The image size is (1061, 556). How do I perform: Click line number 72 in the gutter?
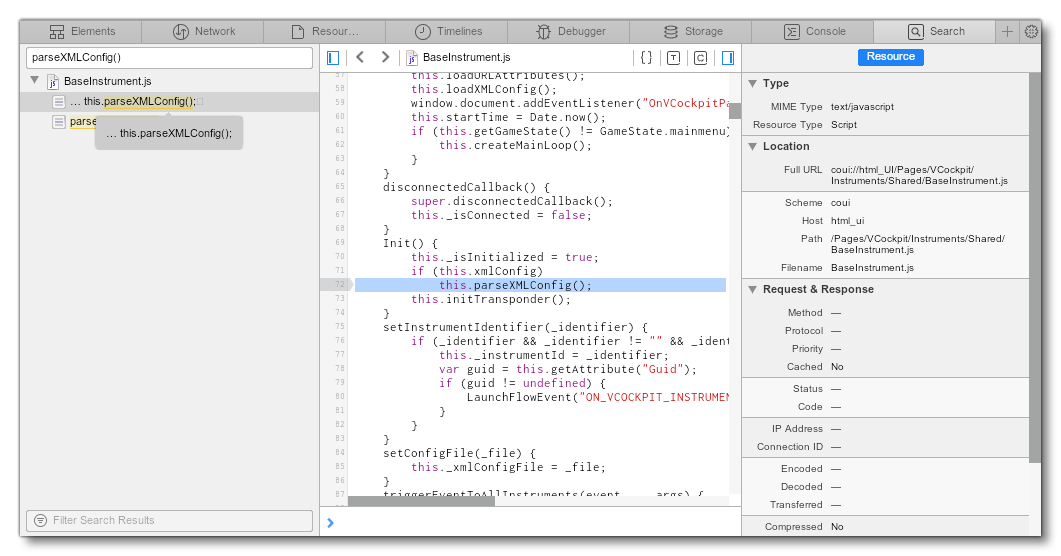click(x=338, y=285)
